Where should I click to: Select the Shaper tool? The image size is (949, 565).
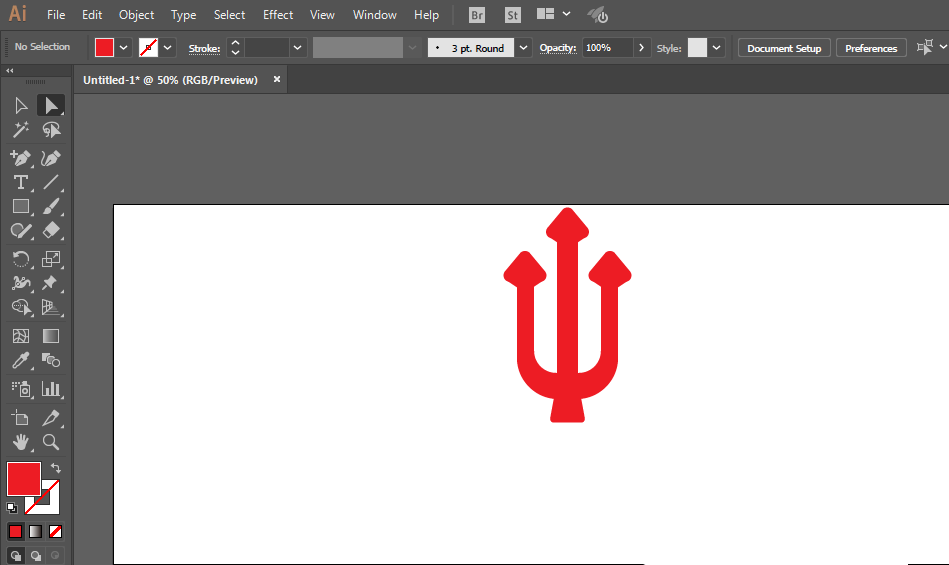[21, 230]
